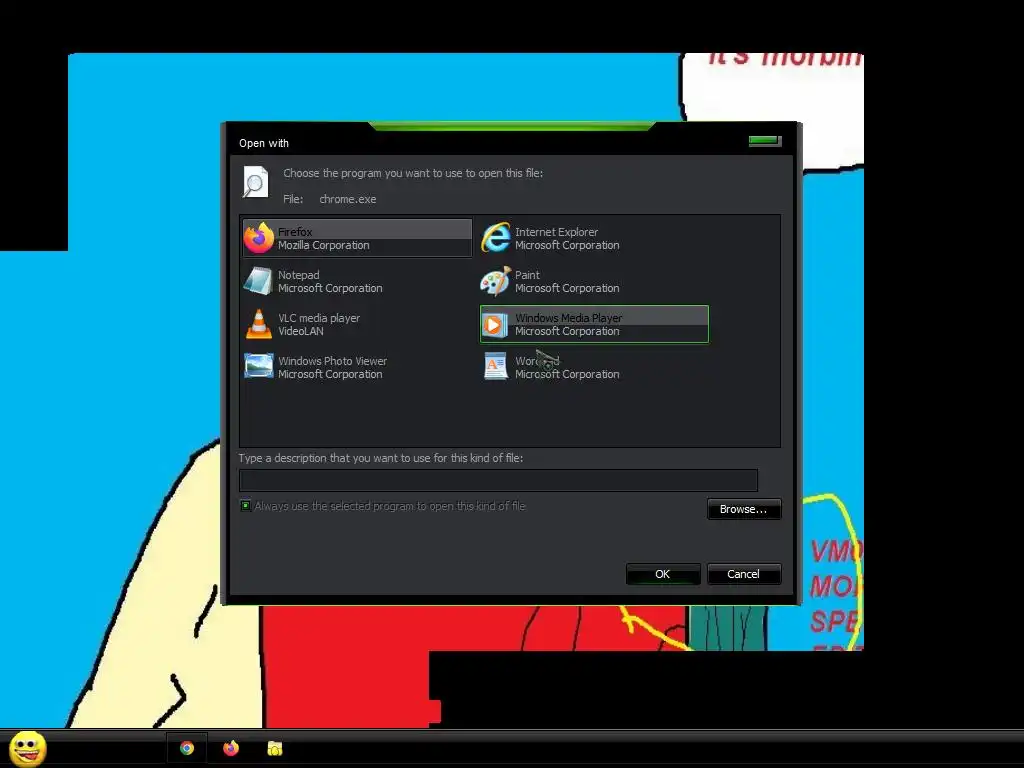Click the Notepad label text
Viewport: 1024px width, 768px height.
[x=299, y=275]
